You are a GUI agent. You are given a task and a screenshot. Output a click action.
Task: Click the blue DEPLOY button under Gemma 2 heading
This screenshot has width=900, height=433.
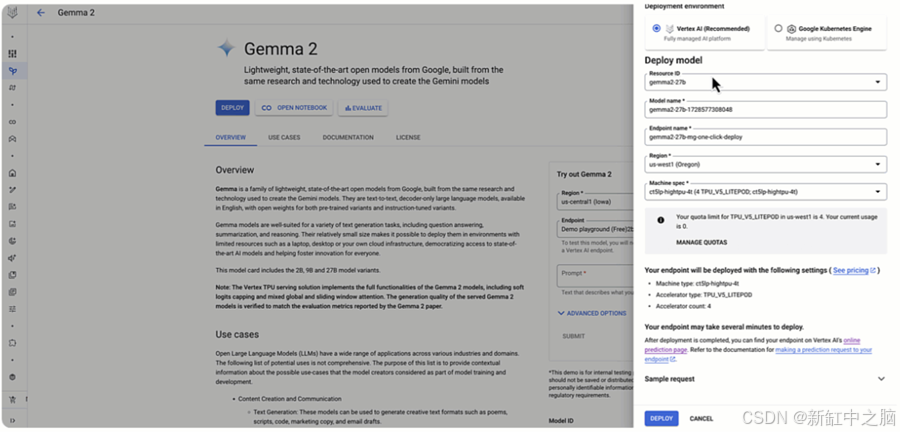click(232, 108)
